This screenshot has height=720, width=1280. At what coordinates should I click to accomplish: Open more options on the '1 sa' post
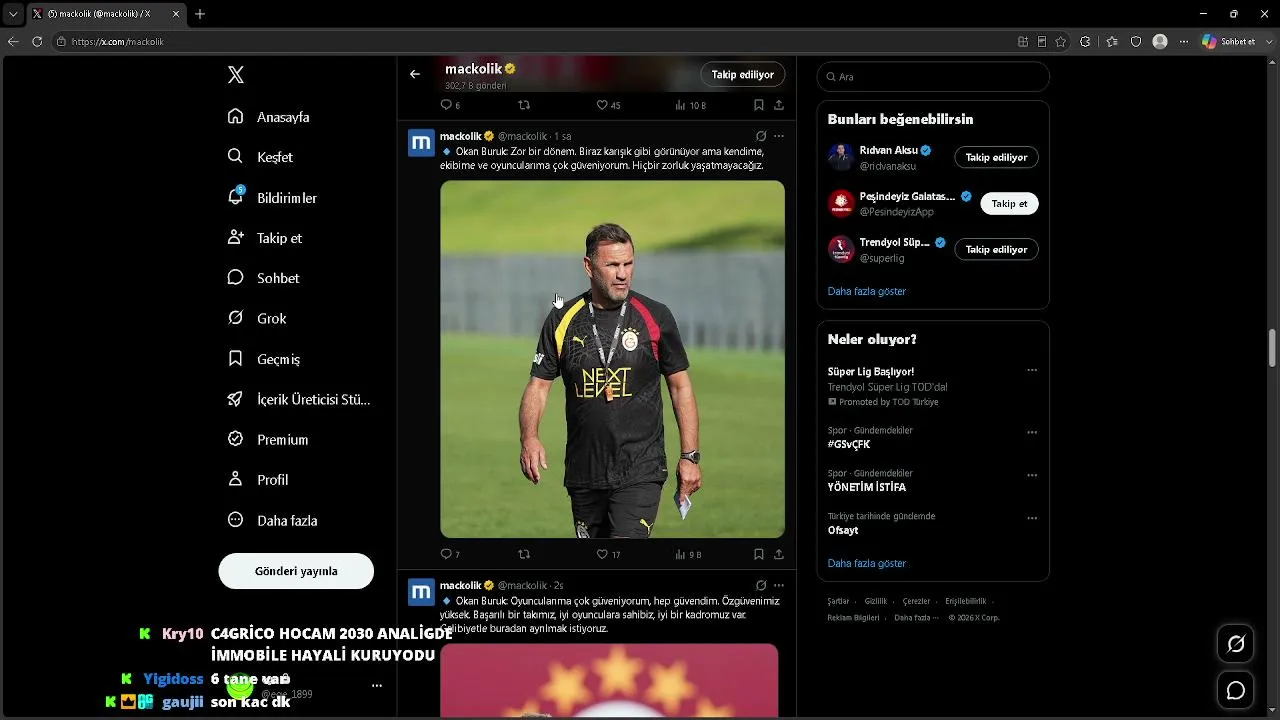point(779,136)
